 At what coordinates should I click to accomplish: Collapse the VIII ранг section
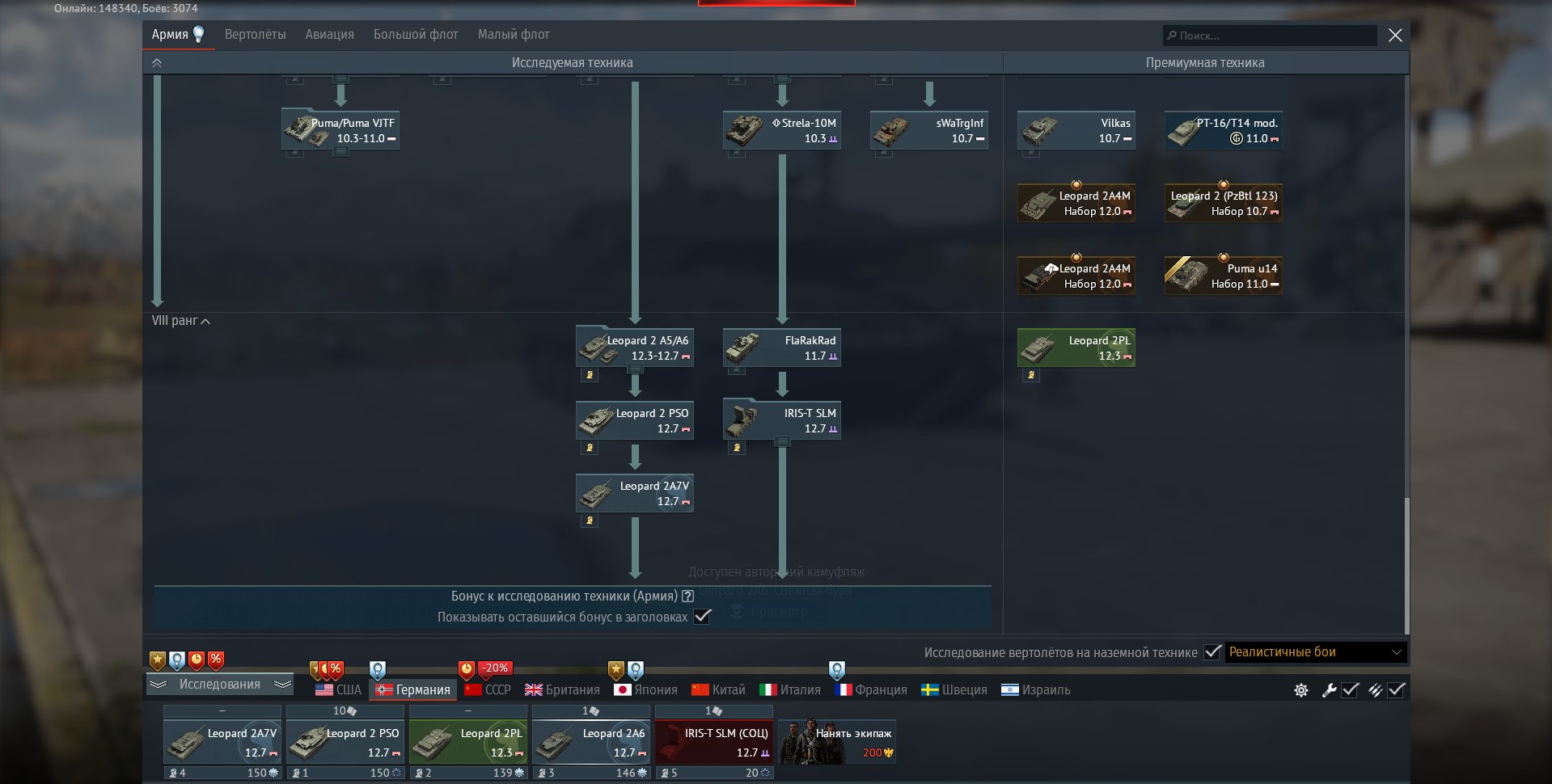[x=181, y=321]
